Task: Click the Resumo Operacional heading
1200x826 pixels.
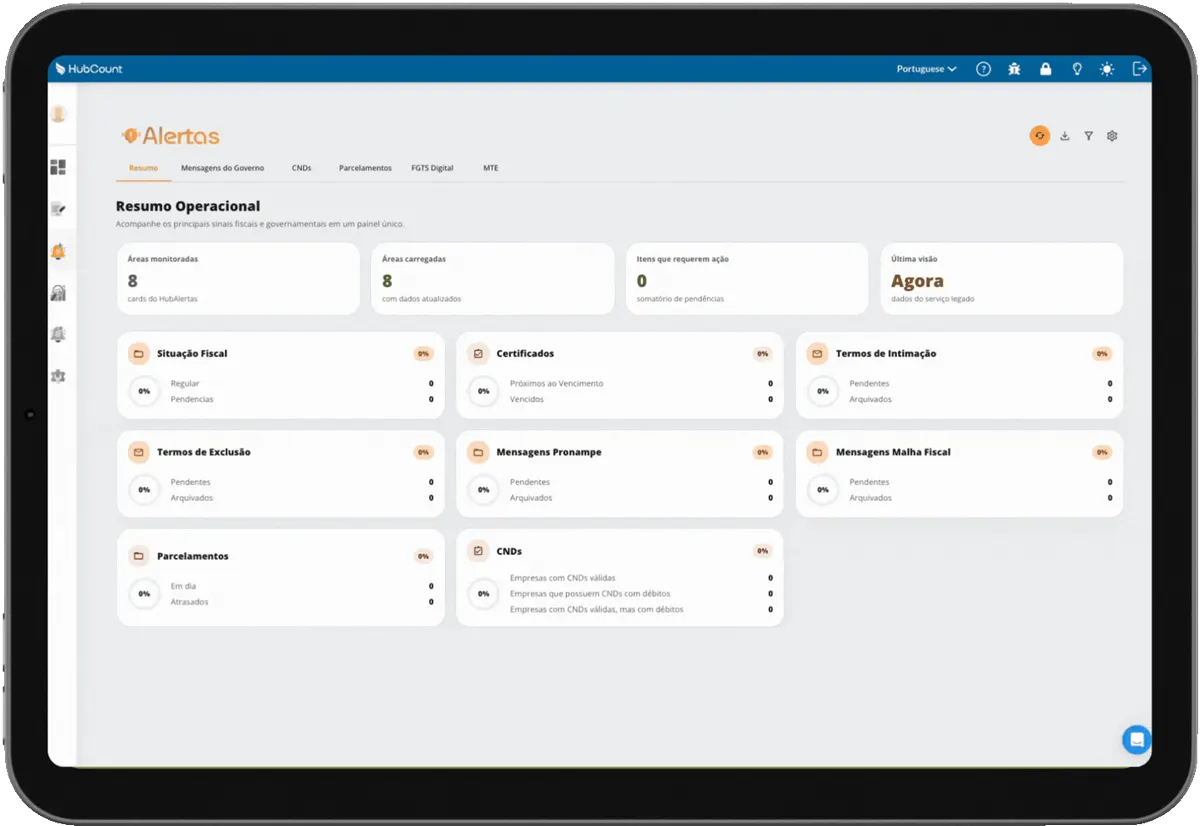Action: (x=188, y=206)
